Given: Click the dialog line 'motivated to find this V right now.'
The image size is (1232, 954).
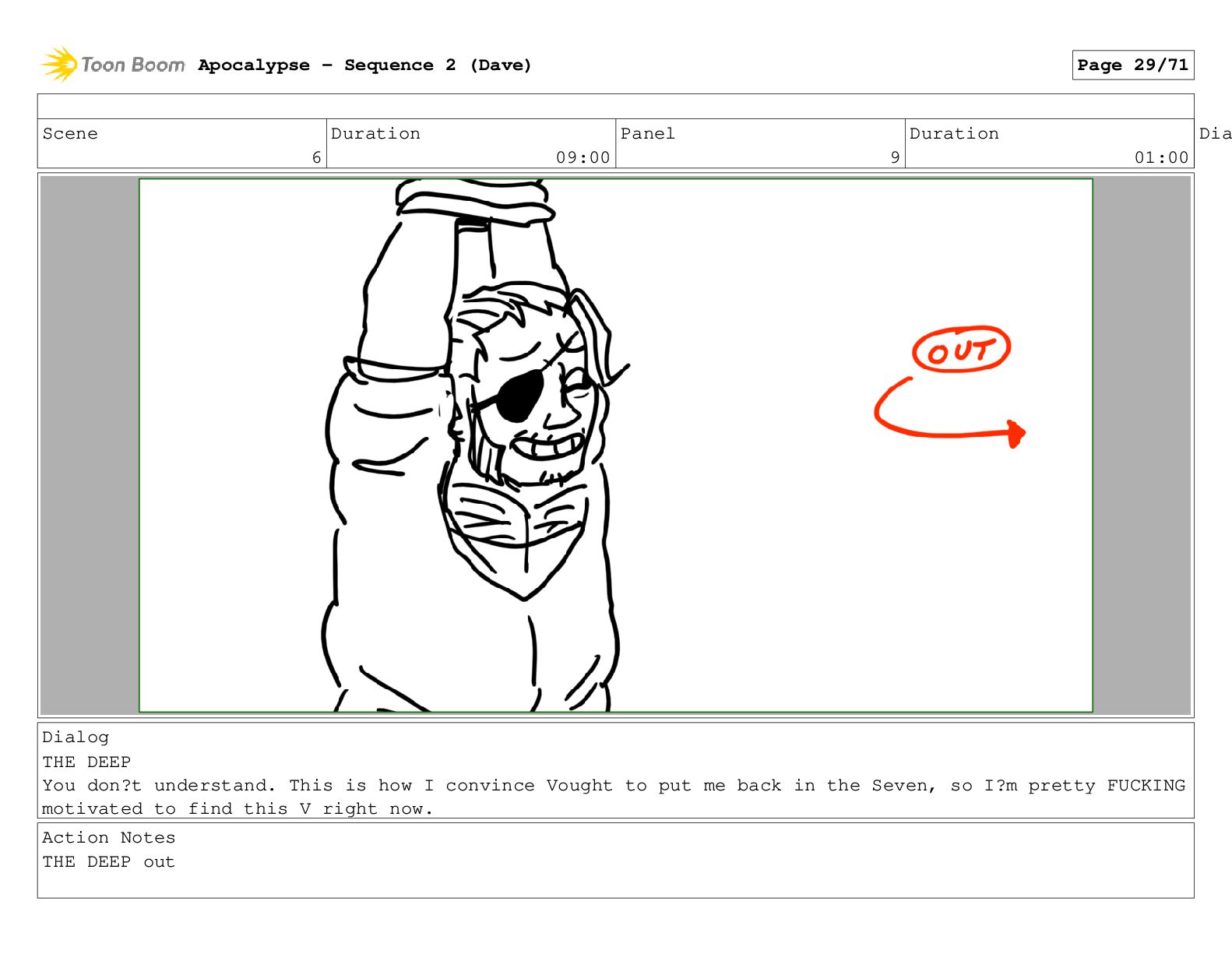Looking at the screenshot, I should coord(238,808).
